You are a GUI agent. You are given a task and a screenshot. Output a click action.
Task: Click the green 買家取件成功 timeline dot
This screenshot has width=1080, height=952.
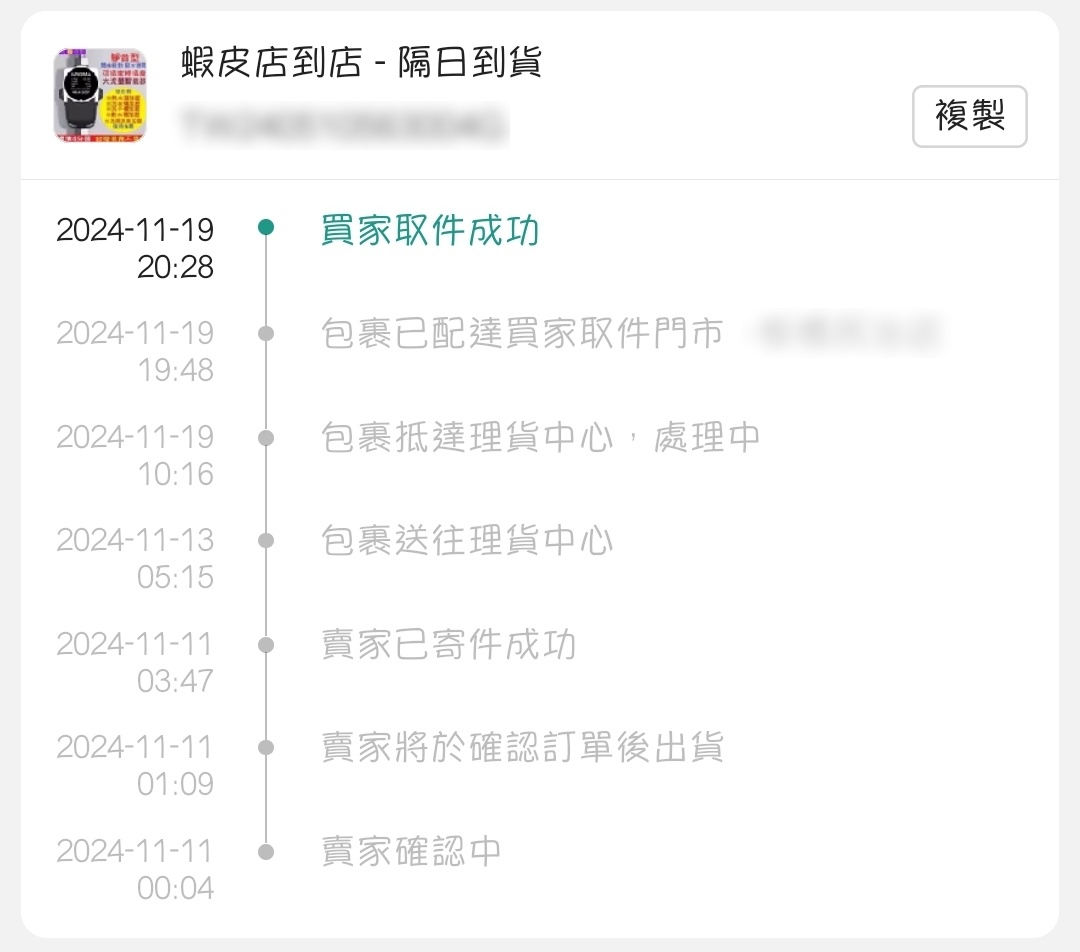point(266,227)
